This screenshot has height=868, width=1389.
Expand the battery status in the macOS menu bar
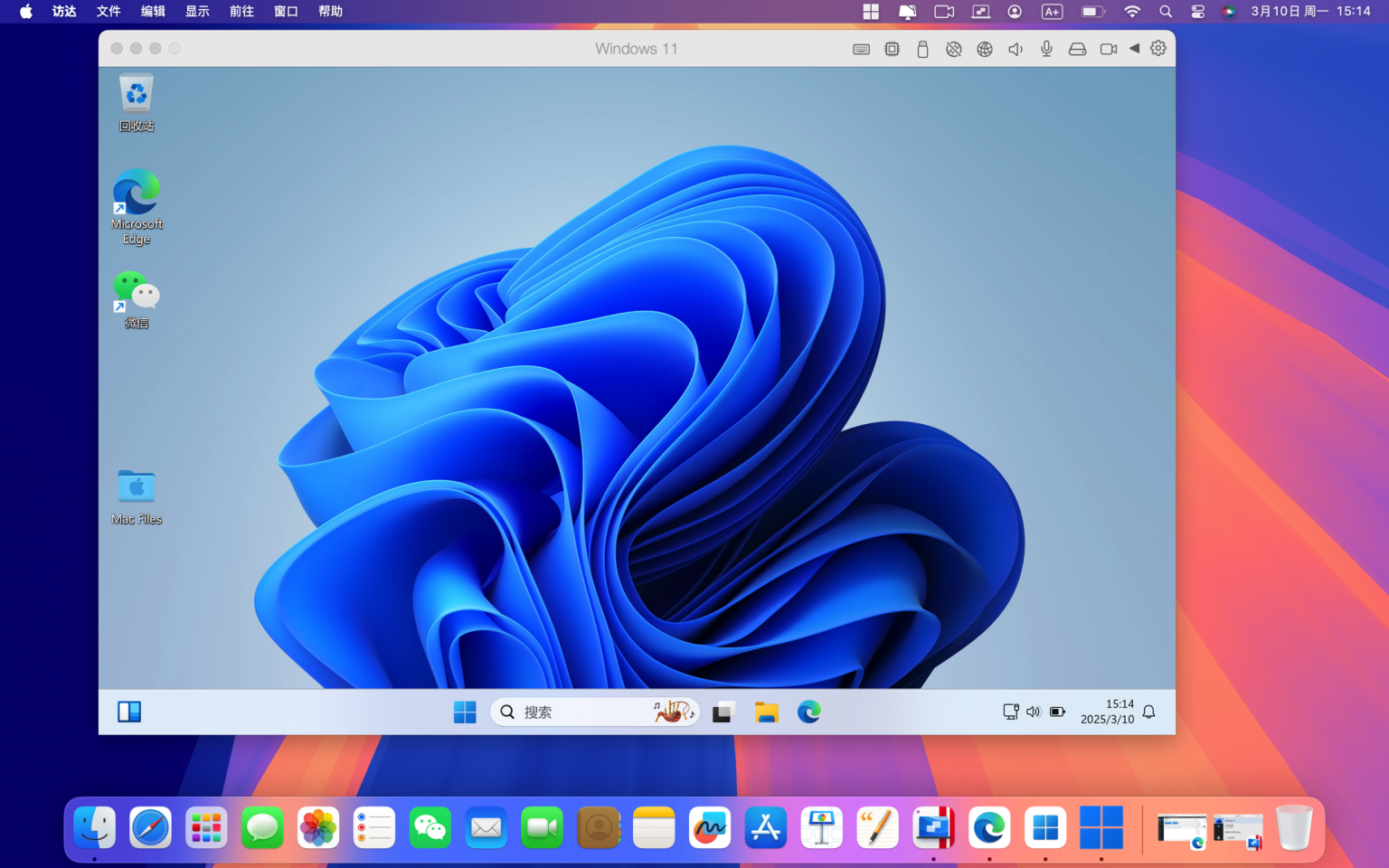(x=1091, y=11)
